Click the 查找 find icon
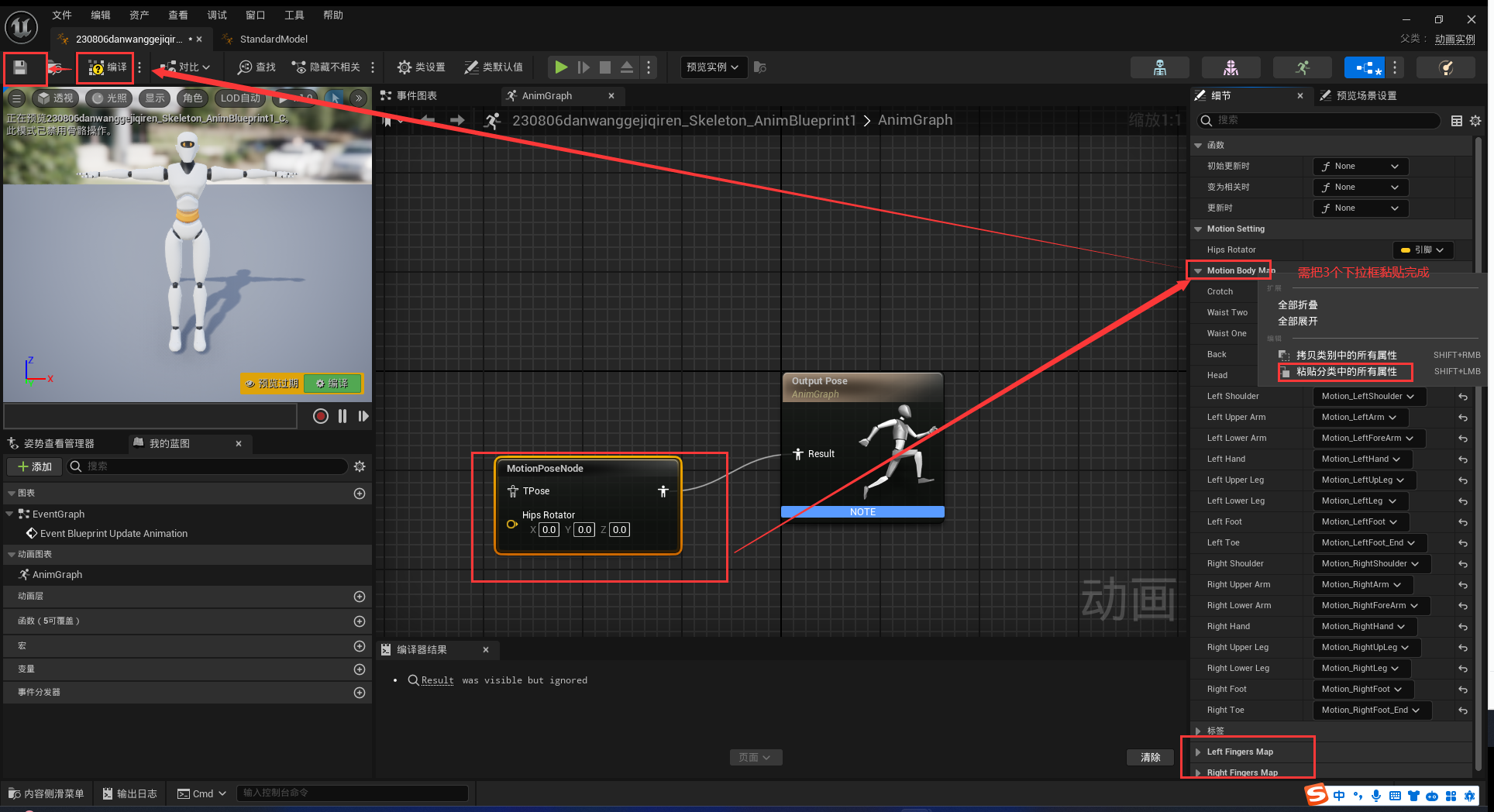The image size is (1494, 812). click(x=256, y=67)
